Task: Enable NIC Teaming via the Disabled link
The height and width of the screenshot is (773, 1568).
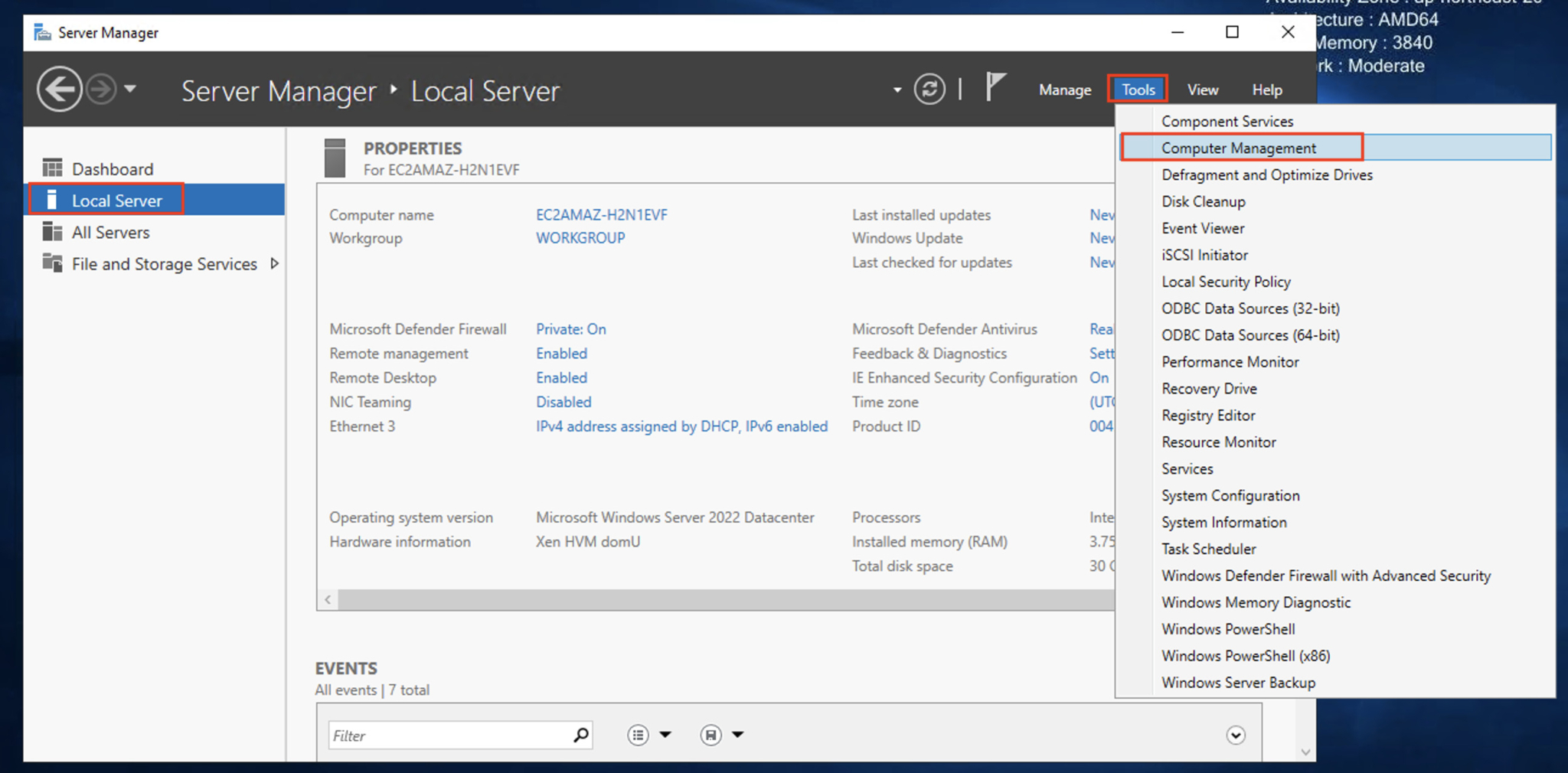Action: (563, 402)
